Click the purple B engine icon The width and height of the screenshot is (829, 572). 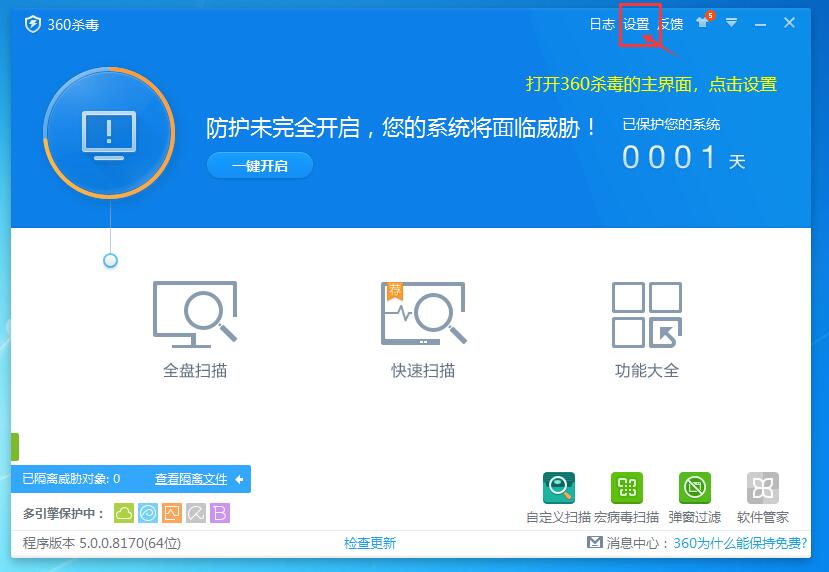220,513
